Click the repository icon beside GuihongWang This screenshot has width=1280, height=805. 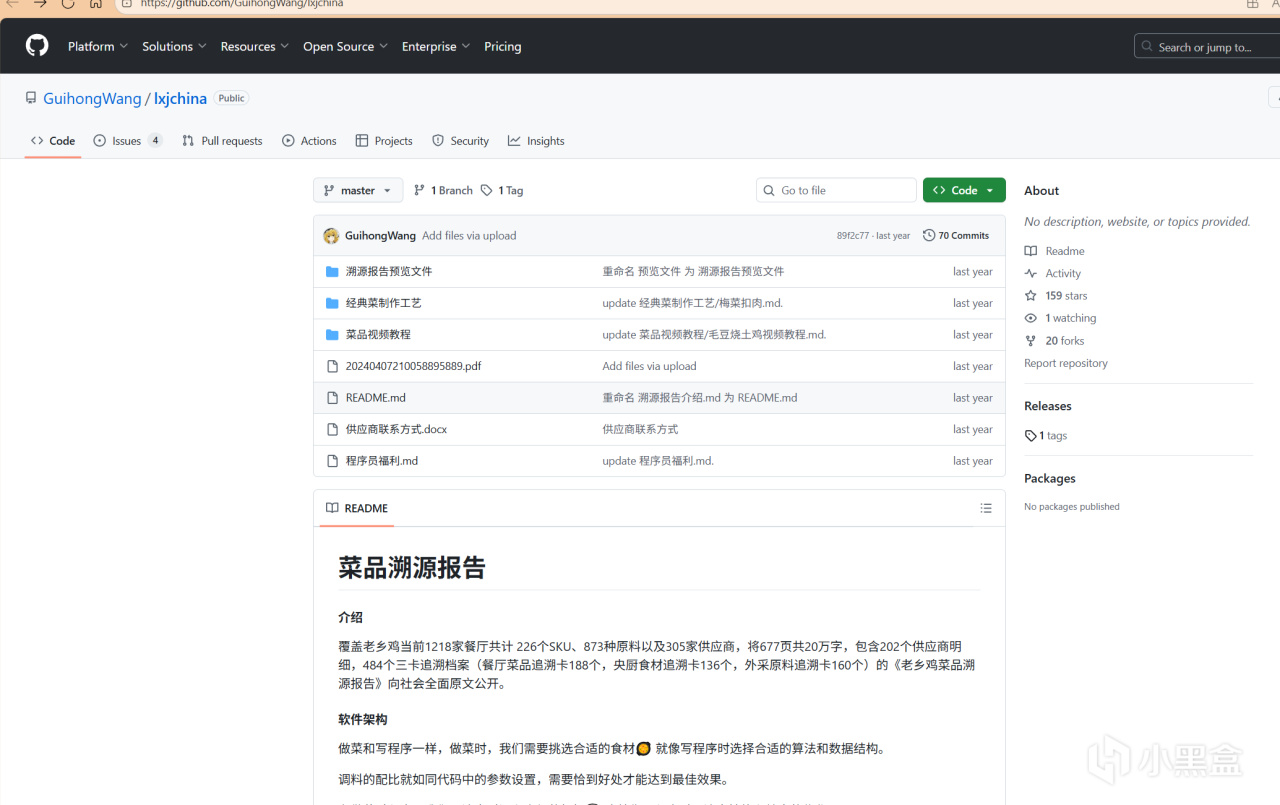pos(31,98)
